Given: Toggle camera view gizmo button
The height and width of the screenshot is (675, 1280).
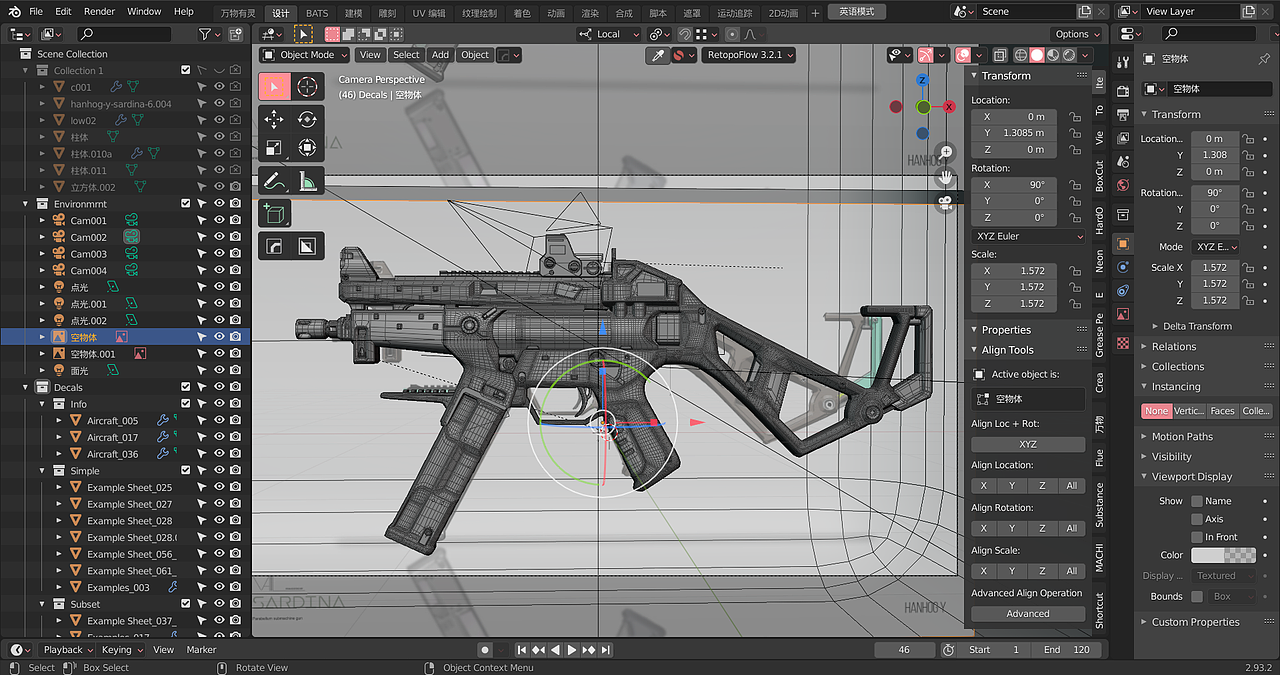Looking at the screenshot, I should tap(945, 202).
